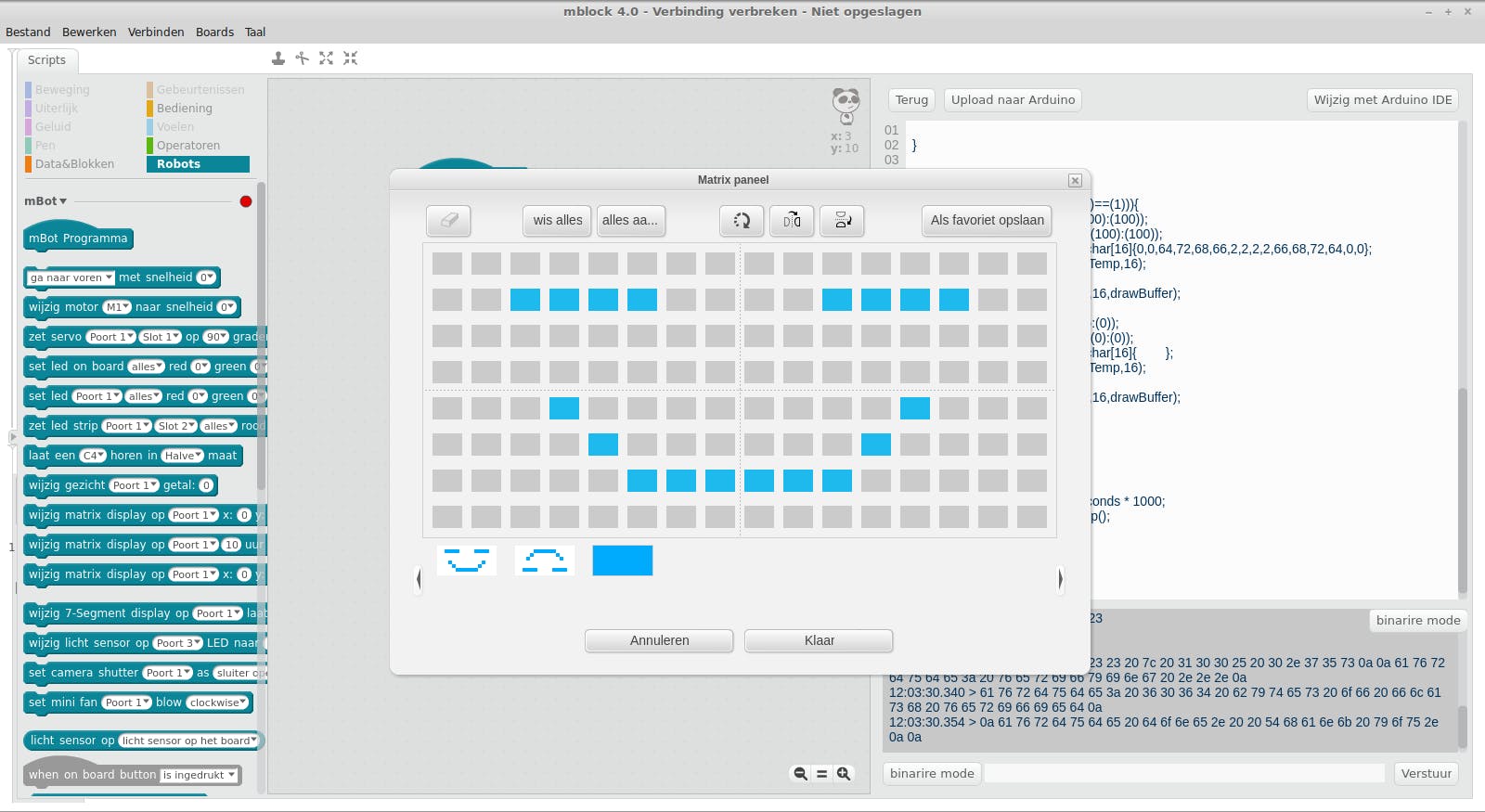
Task: Open the 90 degrees servo dropdown
Action: tap(215, 337)
